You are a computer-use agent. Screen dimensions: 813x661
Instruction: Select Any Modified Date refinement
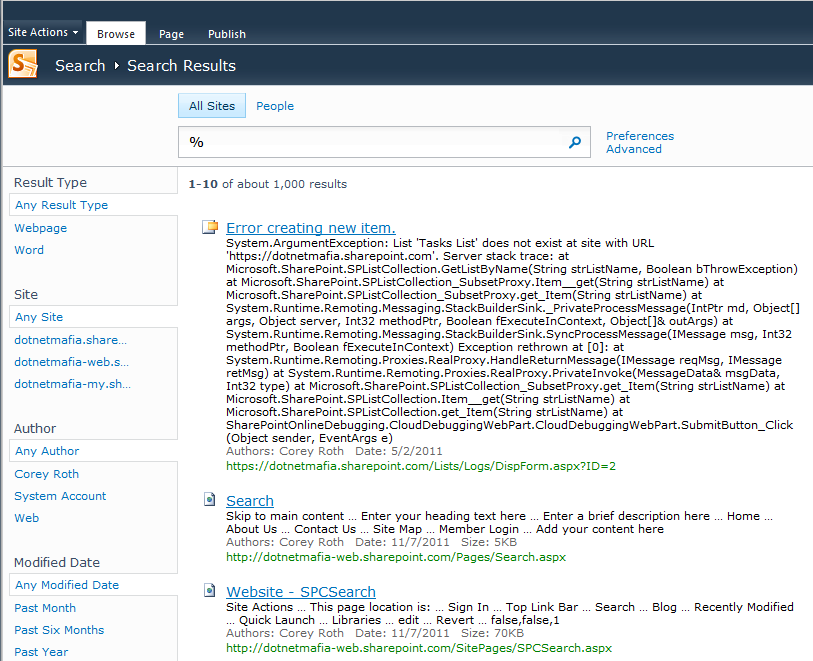(x=67, y=585)
